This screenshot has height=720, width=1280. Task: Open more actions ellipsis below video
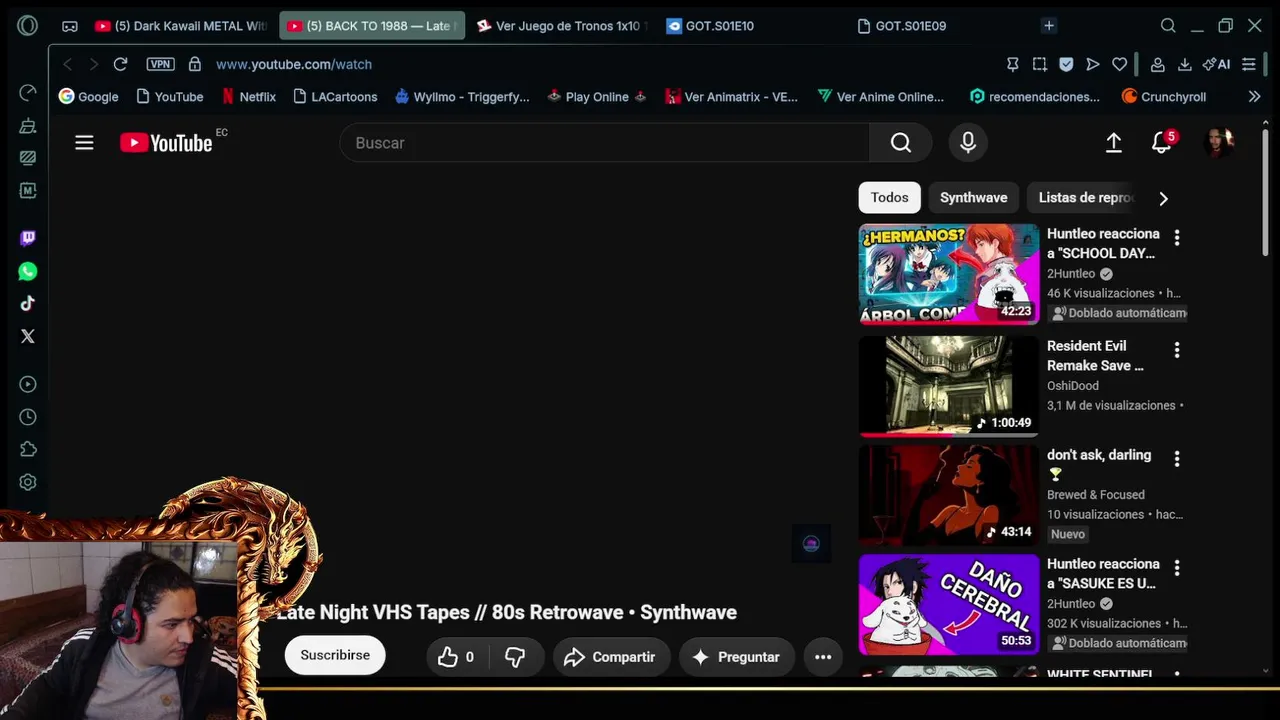823,657
